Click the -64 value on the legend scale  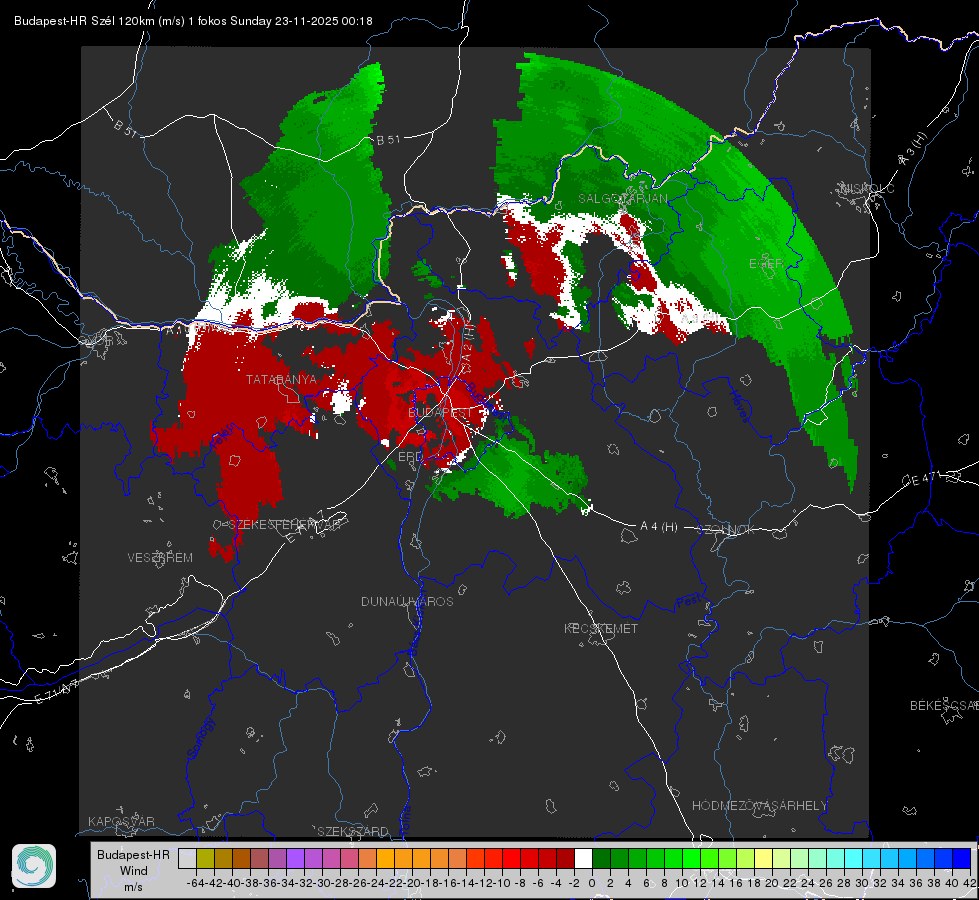196,883
